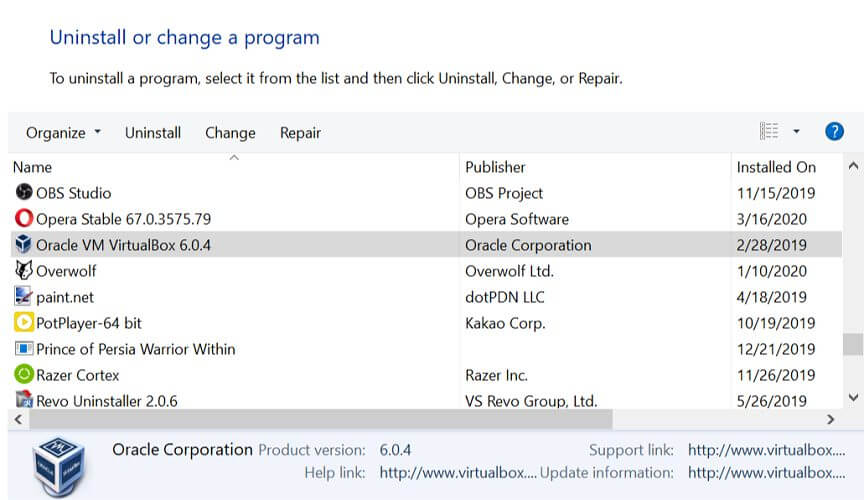
Task: Click the Overwolf wolf icon
Action: pyautogui.click(x=24, y=270)
